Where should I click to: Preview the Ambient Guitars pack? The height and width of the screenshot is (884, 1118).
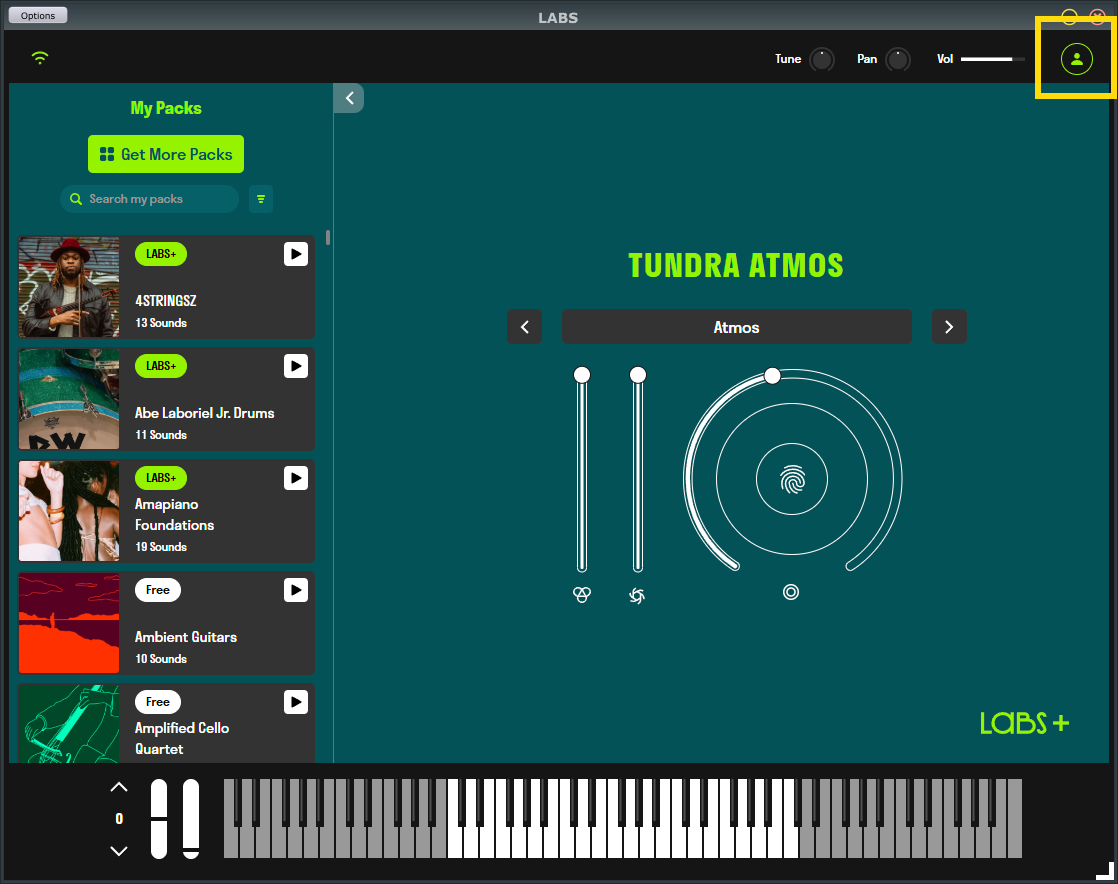coord(296,590)
